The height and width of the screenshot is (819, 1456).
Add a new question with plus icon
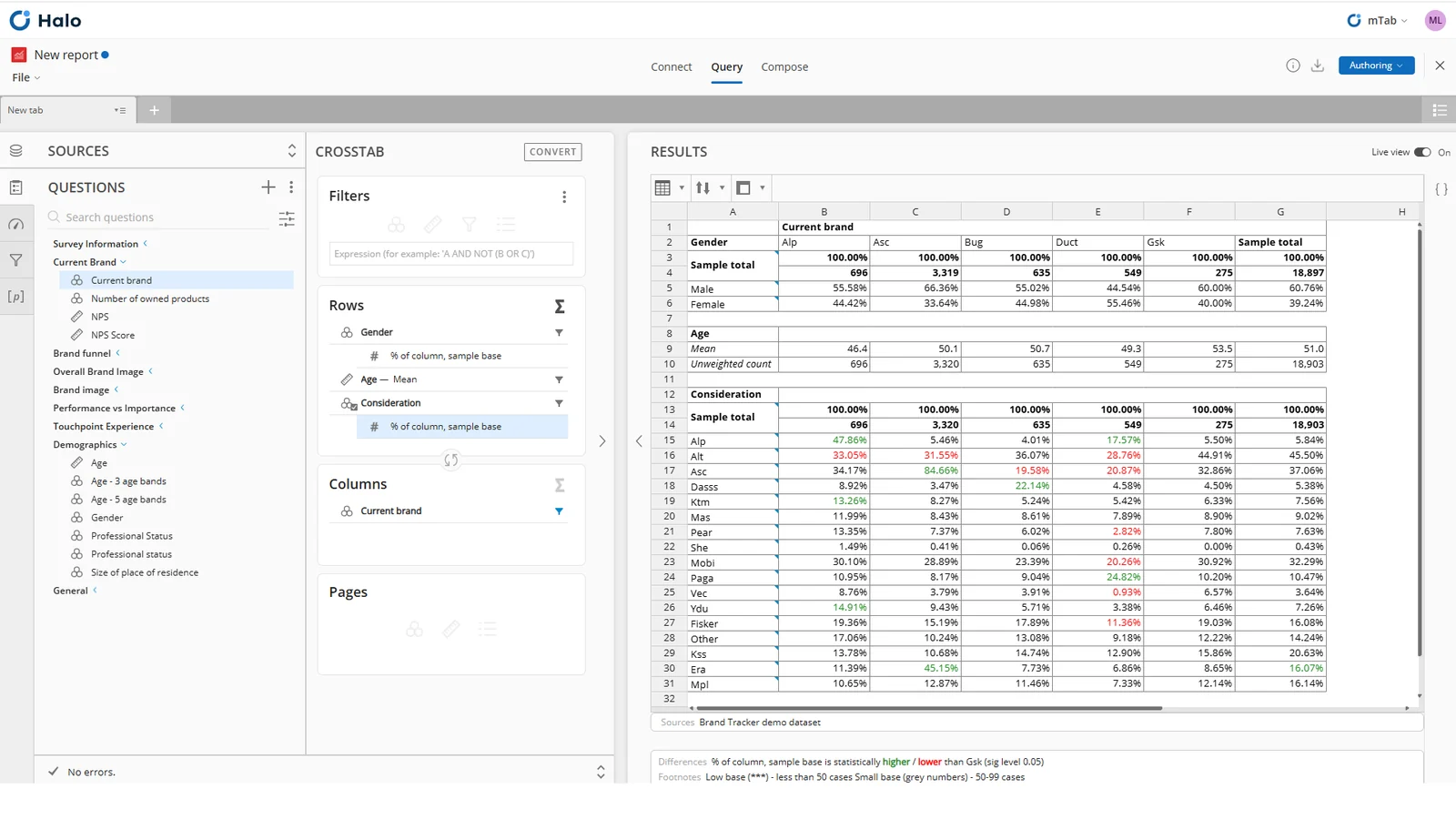(268, 187)
